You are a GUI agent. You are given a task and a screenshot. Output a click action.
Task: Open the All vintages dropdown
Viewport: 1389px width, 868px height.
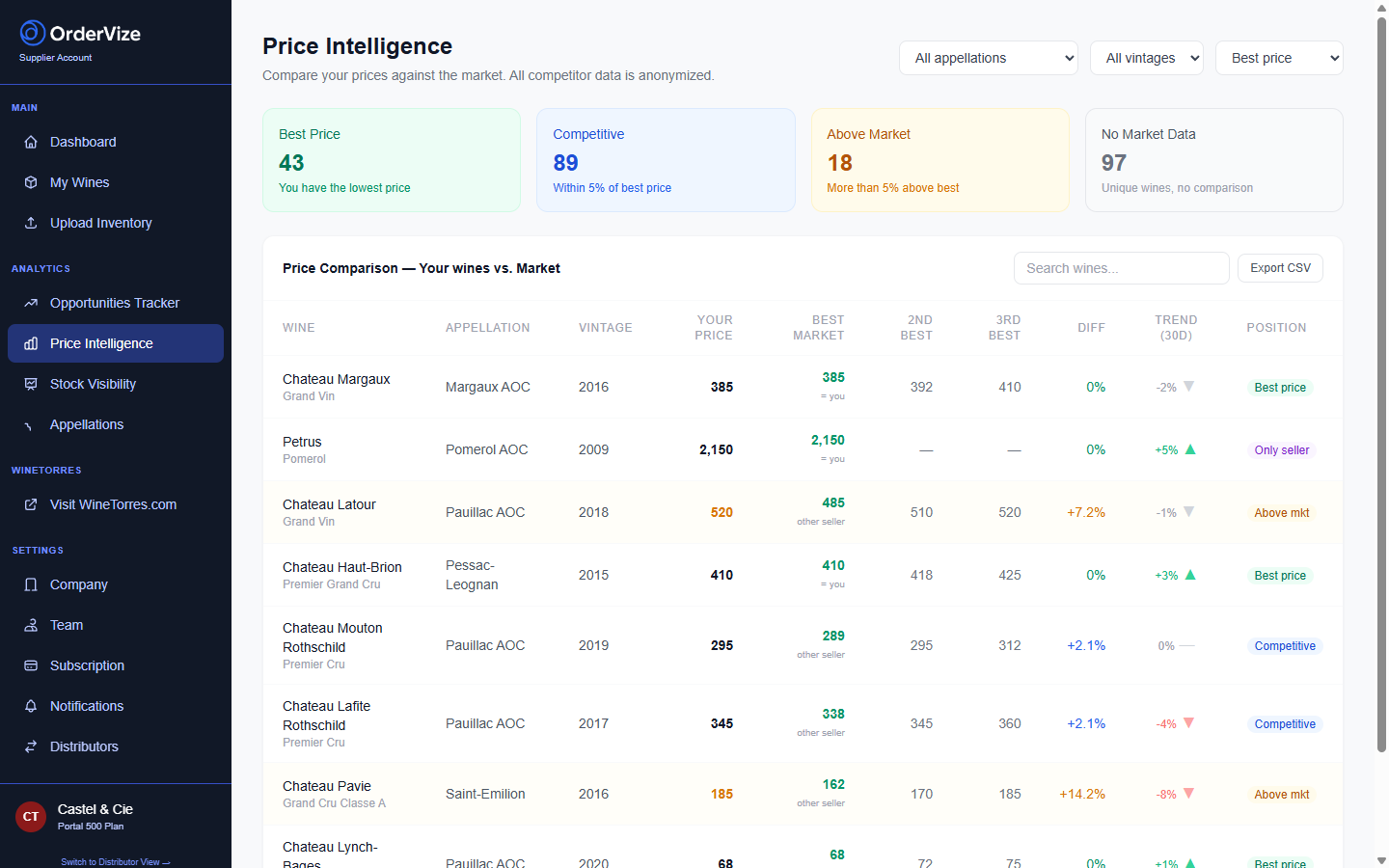[x=1147, y=58]
